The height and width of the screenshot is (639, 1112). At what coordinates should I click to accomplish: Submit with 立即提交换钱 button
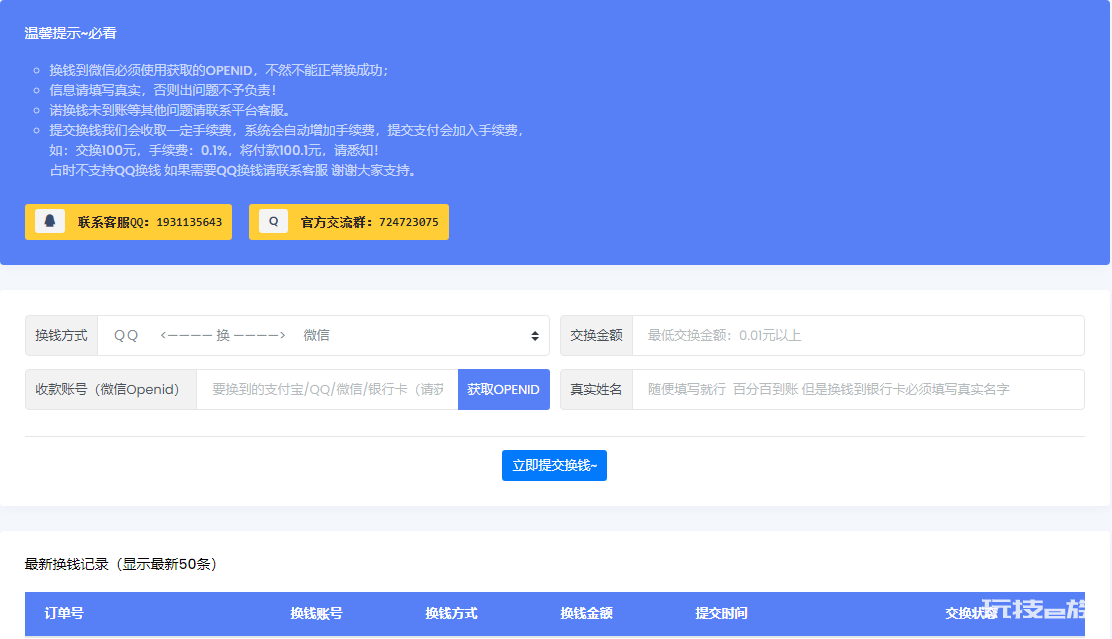(x=554, y=465)
